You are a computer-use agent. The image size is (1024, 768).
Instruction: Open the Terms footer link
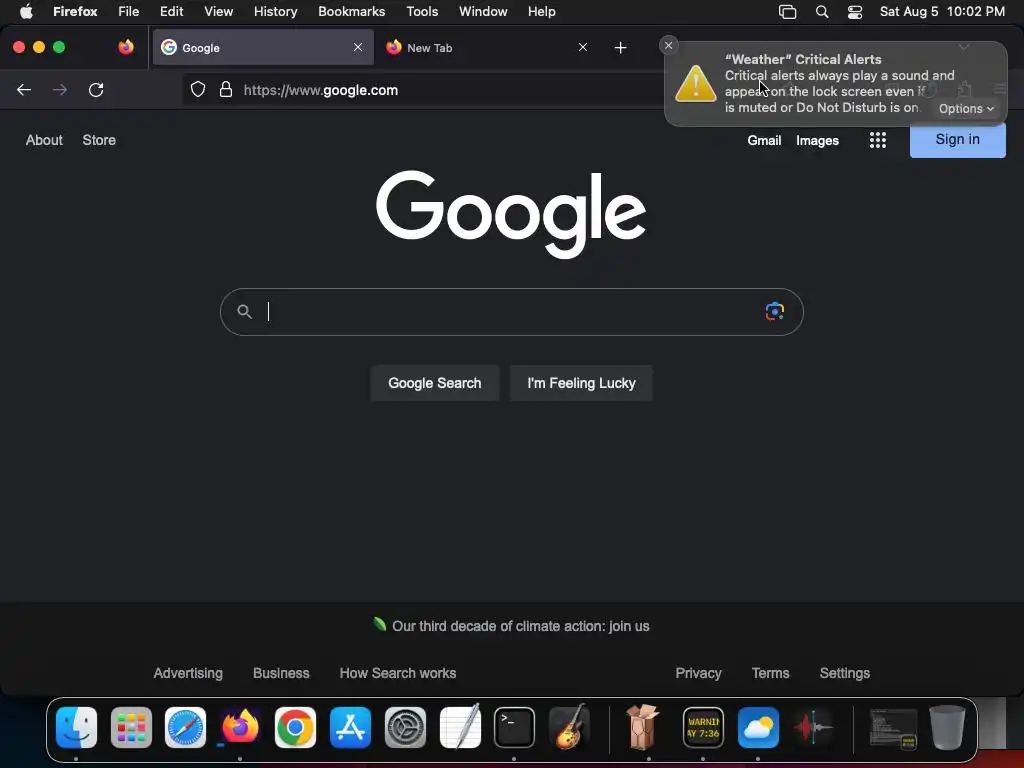tap(770, 673)
